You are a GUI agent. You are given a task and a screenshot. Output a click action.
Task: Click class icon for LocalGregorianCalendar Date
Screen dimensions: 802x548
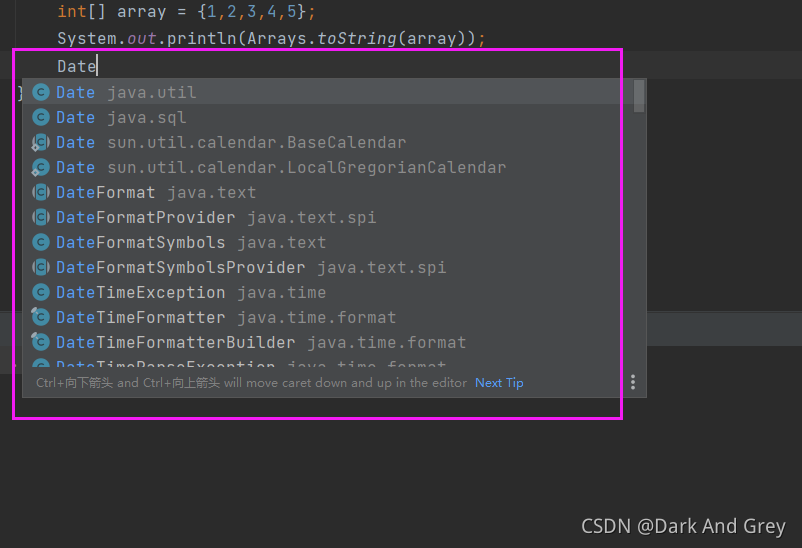click(x=41, y=167)
